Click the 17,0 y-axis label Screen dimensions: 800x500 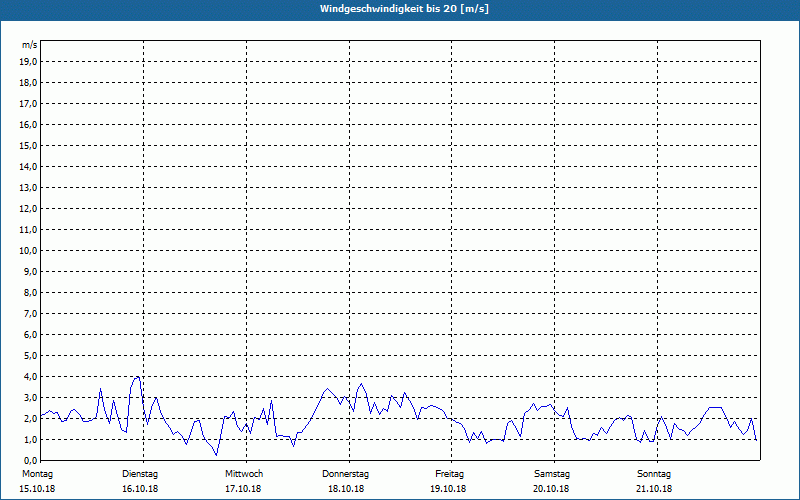(x=28, y=104)
